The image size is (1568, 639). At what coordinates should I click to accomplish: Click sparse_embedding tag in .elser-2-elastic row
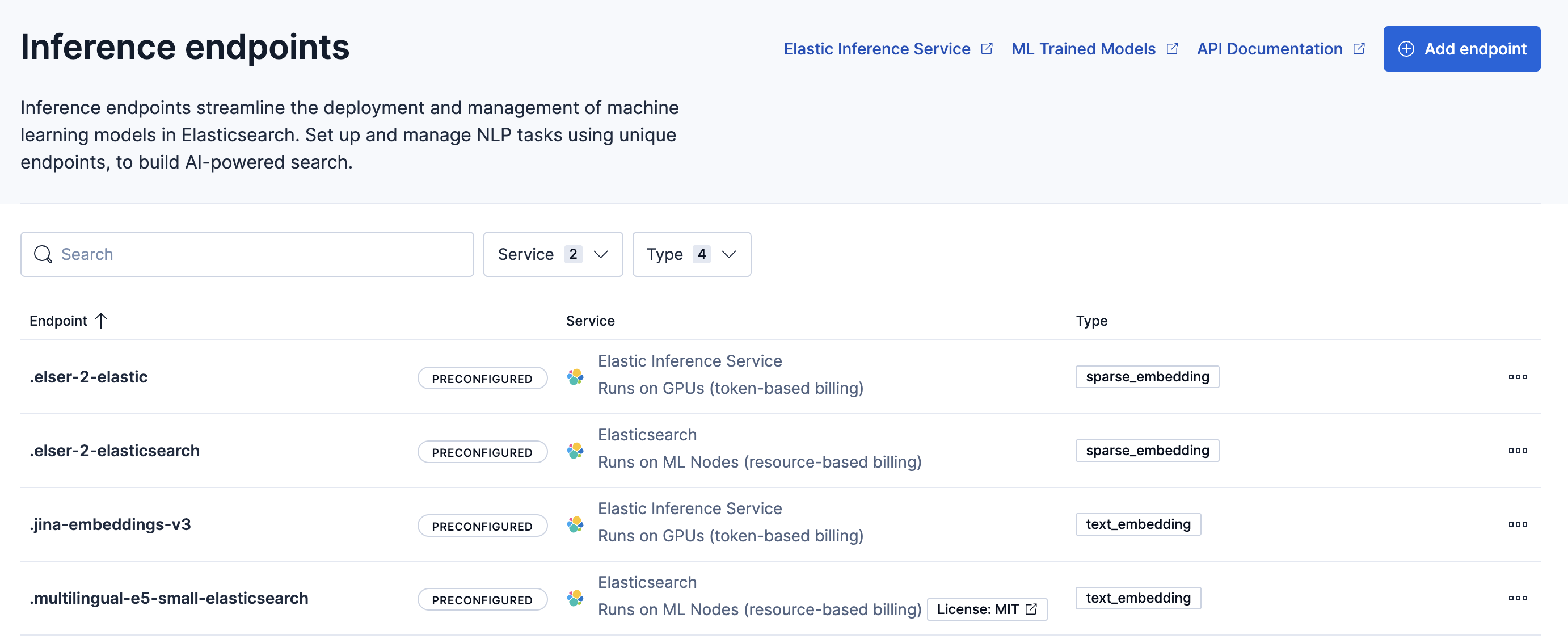pos(1147,376)
